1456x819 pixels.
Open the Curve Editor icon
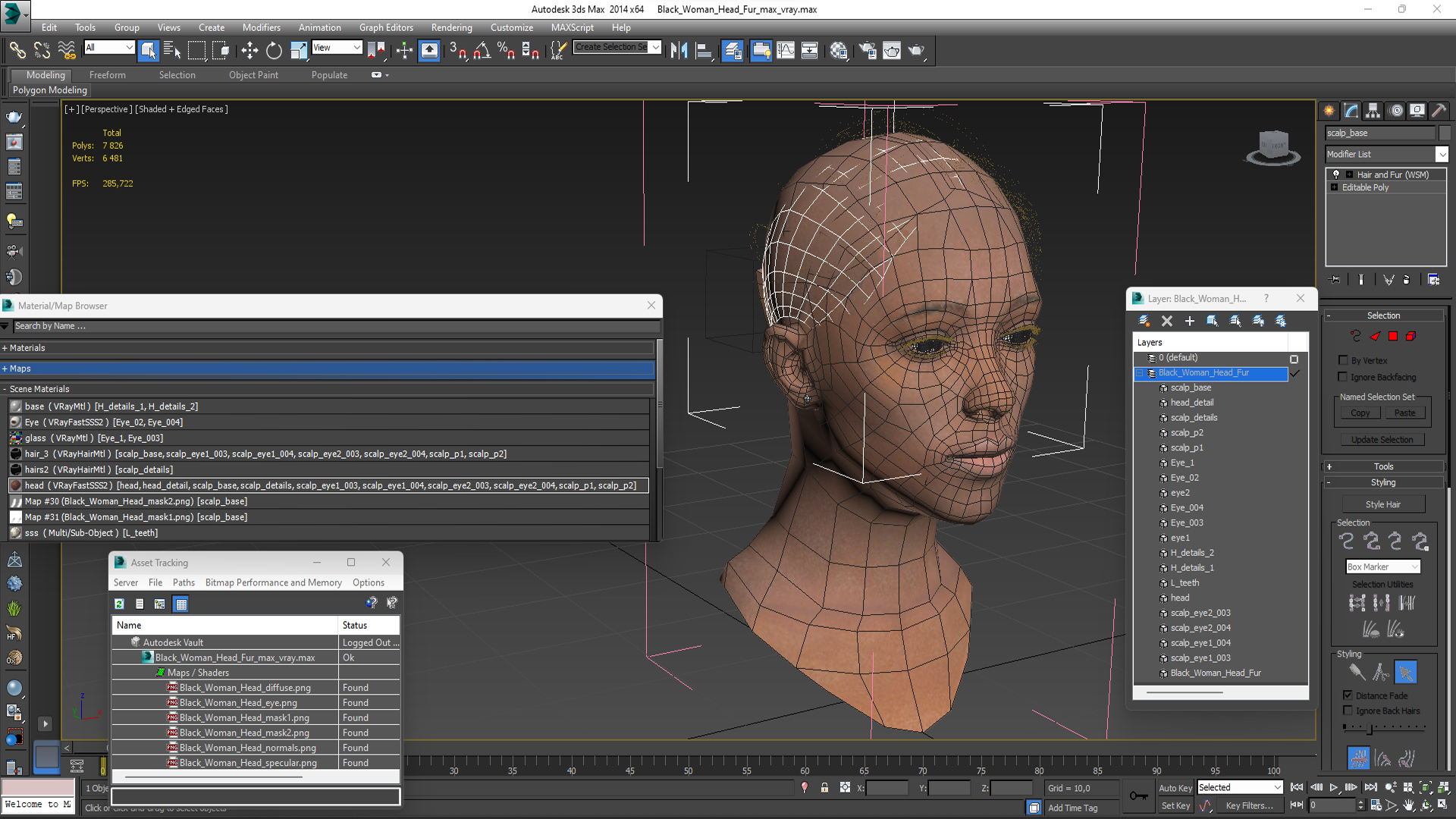(x=786, y=50)
